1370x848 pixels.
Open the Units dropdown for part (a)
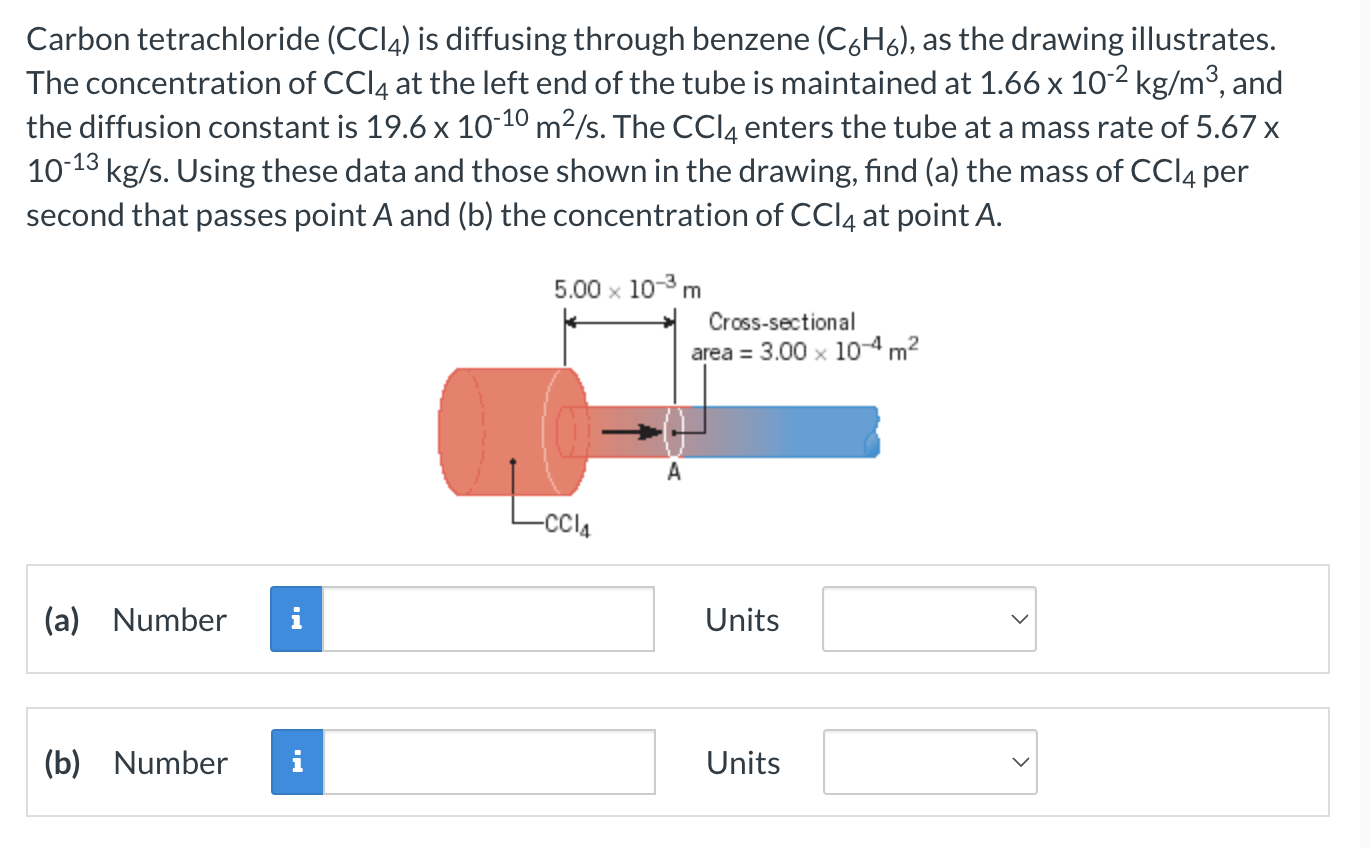point(928,619)
